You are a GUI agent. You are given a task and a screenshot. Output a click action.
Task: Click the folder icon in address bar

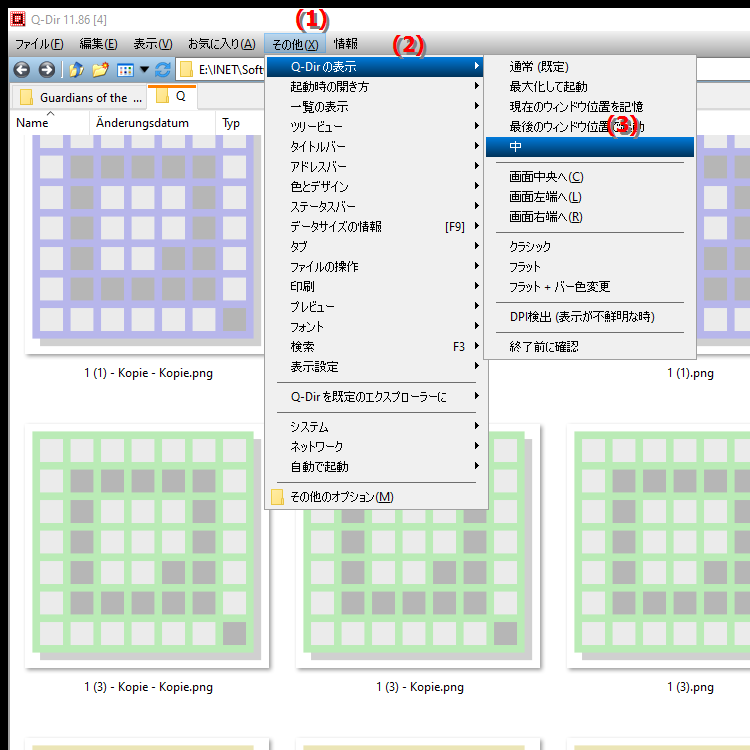pyautogui.click(x=186, y=70)
